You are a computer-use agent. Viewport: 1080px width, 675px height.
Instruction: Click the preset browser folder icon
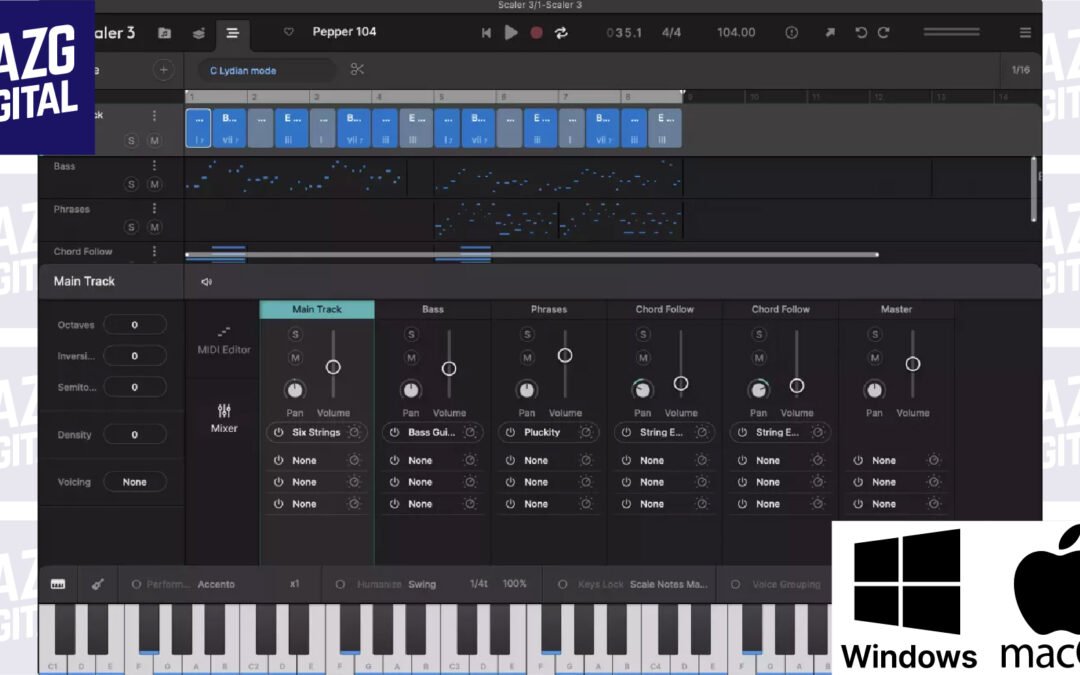click(164, 33)
